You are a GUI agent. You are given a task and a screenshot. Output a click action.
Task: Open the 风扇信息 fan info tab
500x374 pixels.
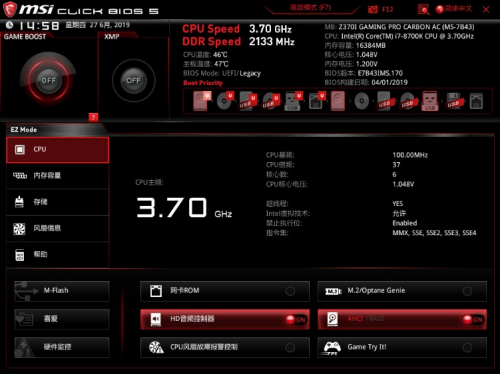pyautogui.click(x=58, y=228)
